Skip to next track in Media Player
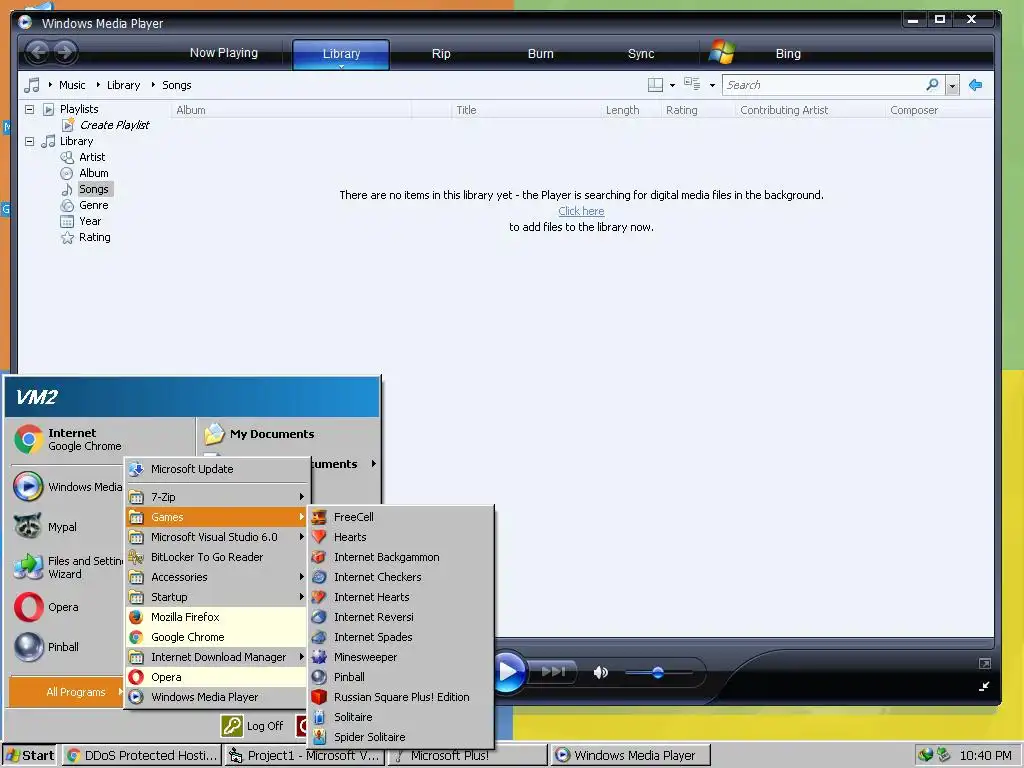The height and width of the screenshot is (768, 1024). [552, 671]
